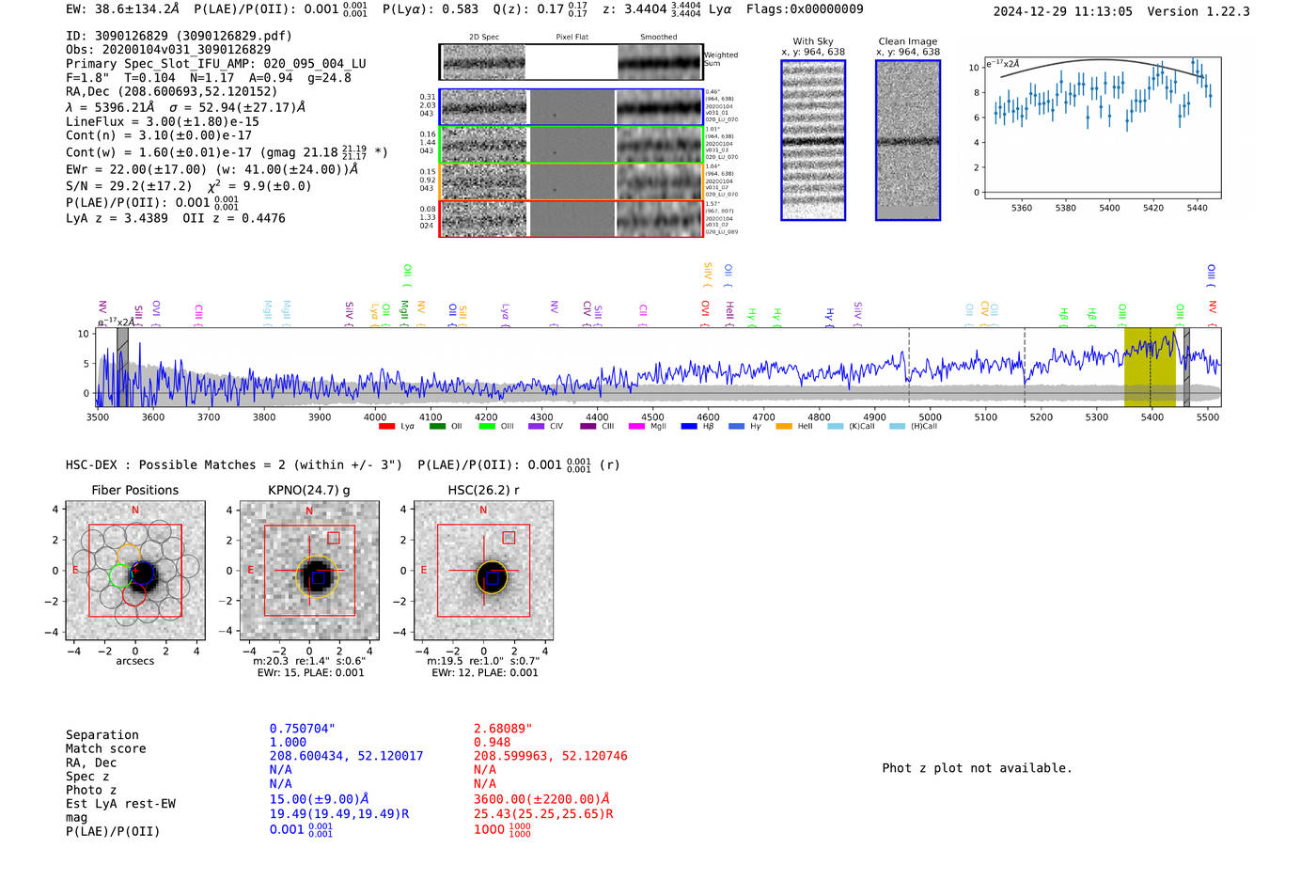This screenshot has width=1316, height=896.
Task: Click the dark green OII legend swatch
Action: [436, 427]
